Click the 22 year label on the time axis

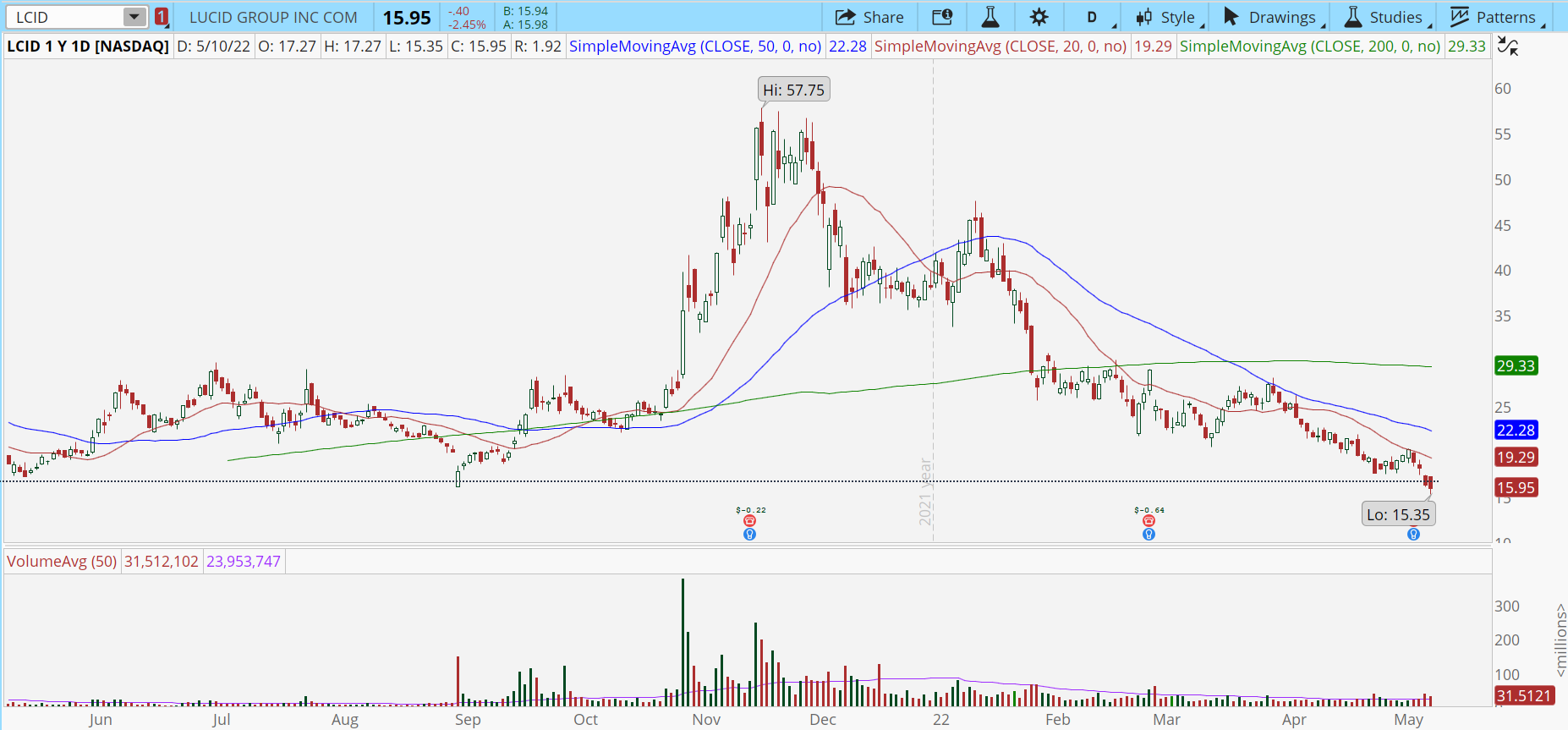[x=941, y=720]
